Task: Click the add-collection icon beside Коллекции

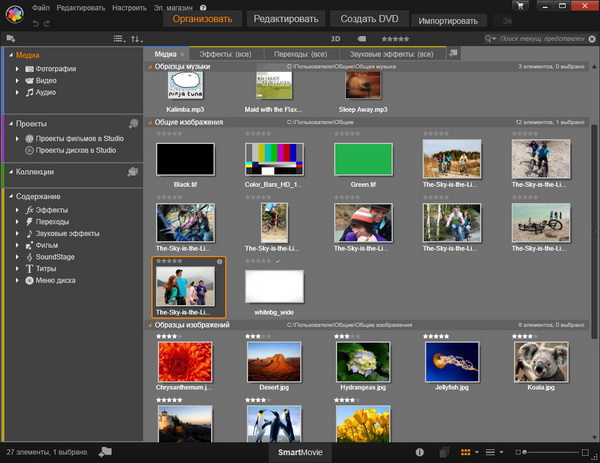Action: tap(133, 172)
